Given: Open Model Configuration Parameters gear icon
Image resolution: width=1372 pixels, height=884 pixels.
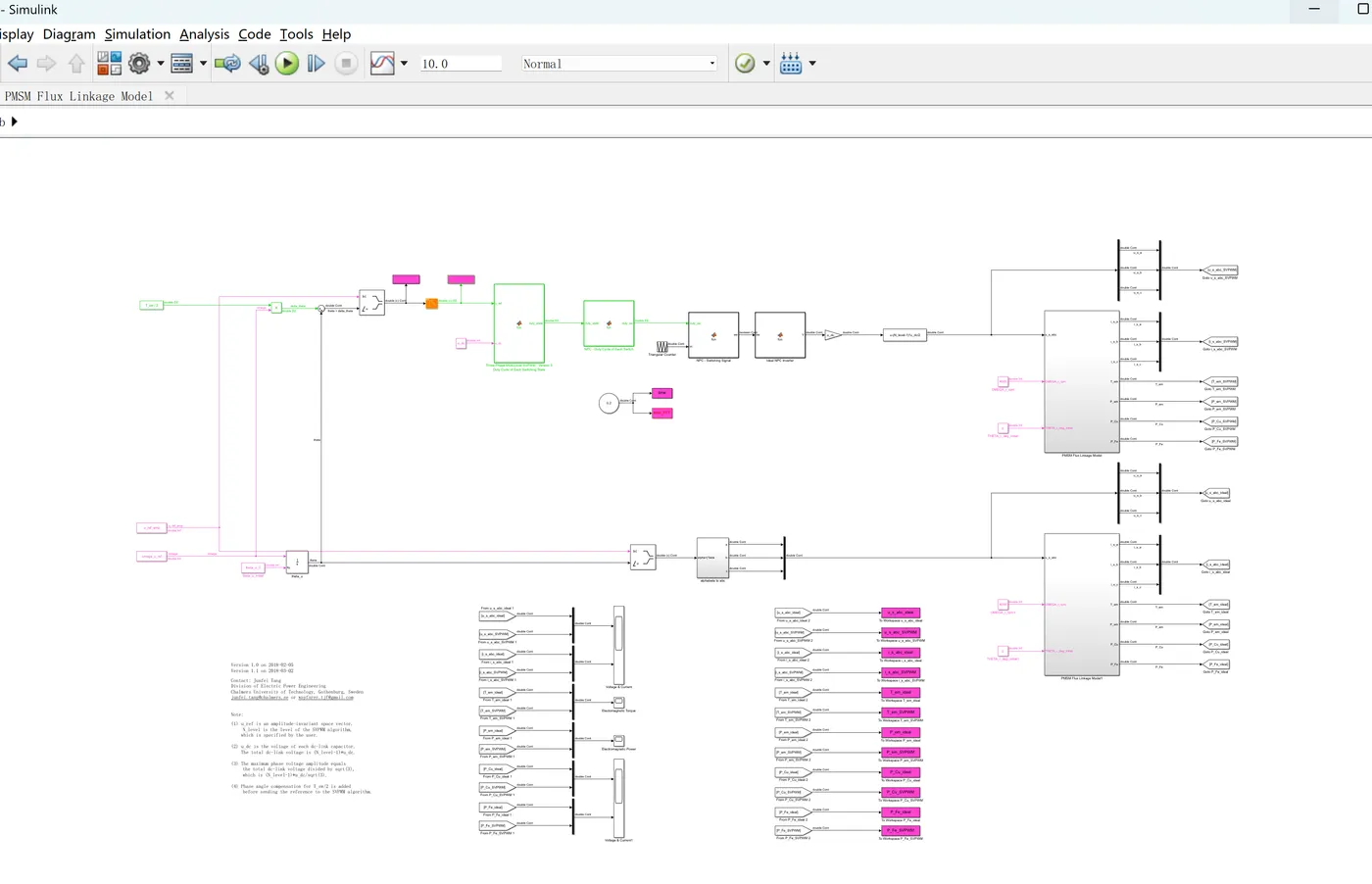Looking at the screenshot, I should pyautogui.click(x=139, y=64).
